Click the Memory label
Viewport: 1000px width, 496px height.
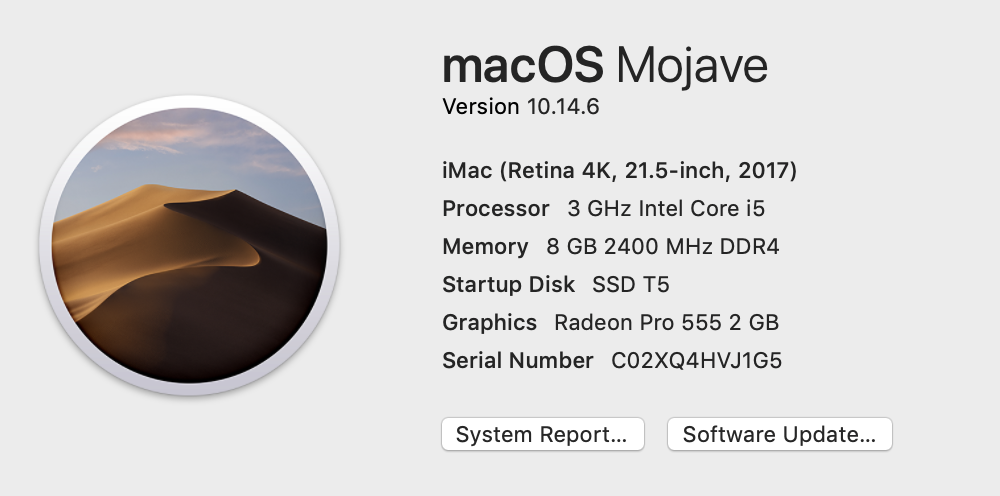[x=485, y=247]
